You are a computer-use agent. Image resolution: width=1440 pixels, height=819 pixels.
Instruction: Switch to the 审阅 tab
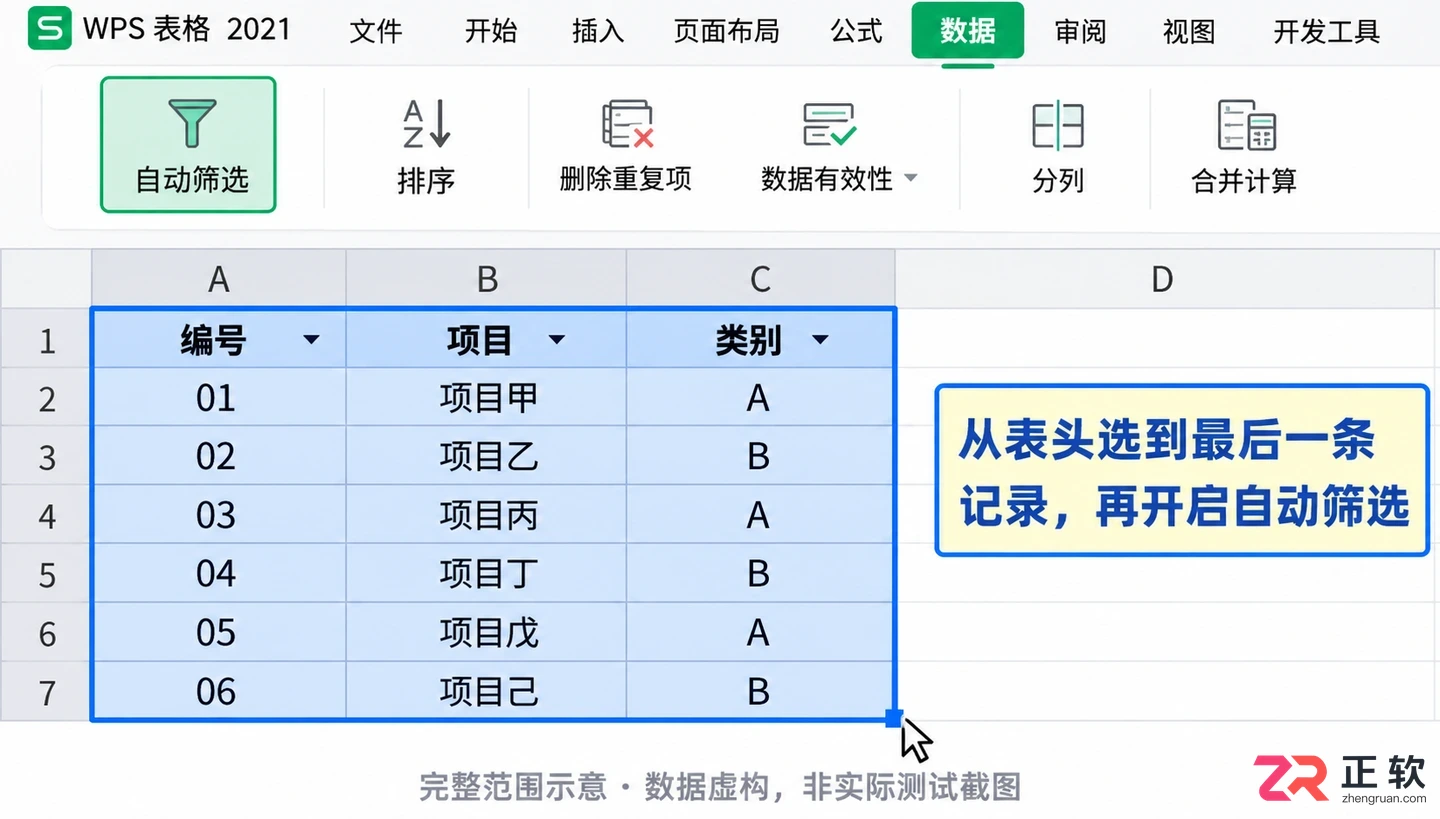(x=1081, y=31)
